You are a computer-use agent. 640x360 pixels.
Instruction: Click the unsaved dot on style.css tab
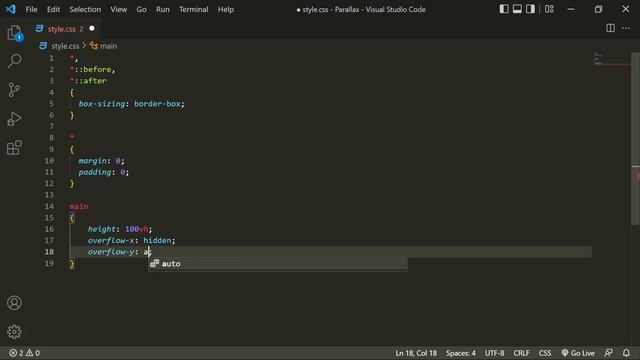pyautogui.click(x=92, y=28)
